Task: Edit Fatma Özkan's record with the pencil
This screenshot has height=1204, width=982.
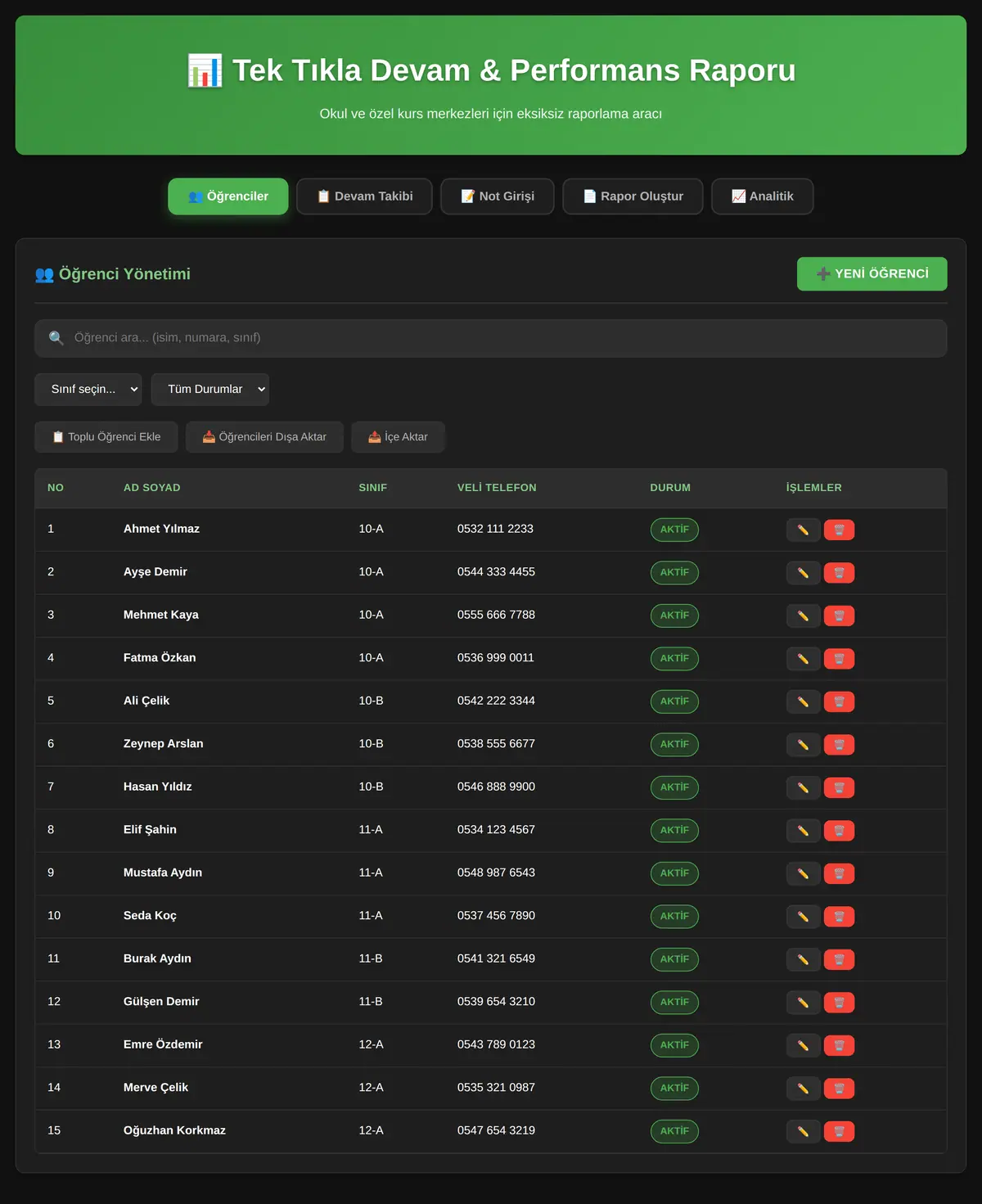Action: click(803, 659)
